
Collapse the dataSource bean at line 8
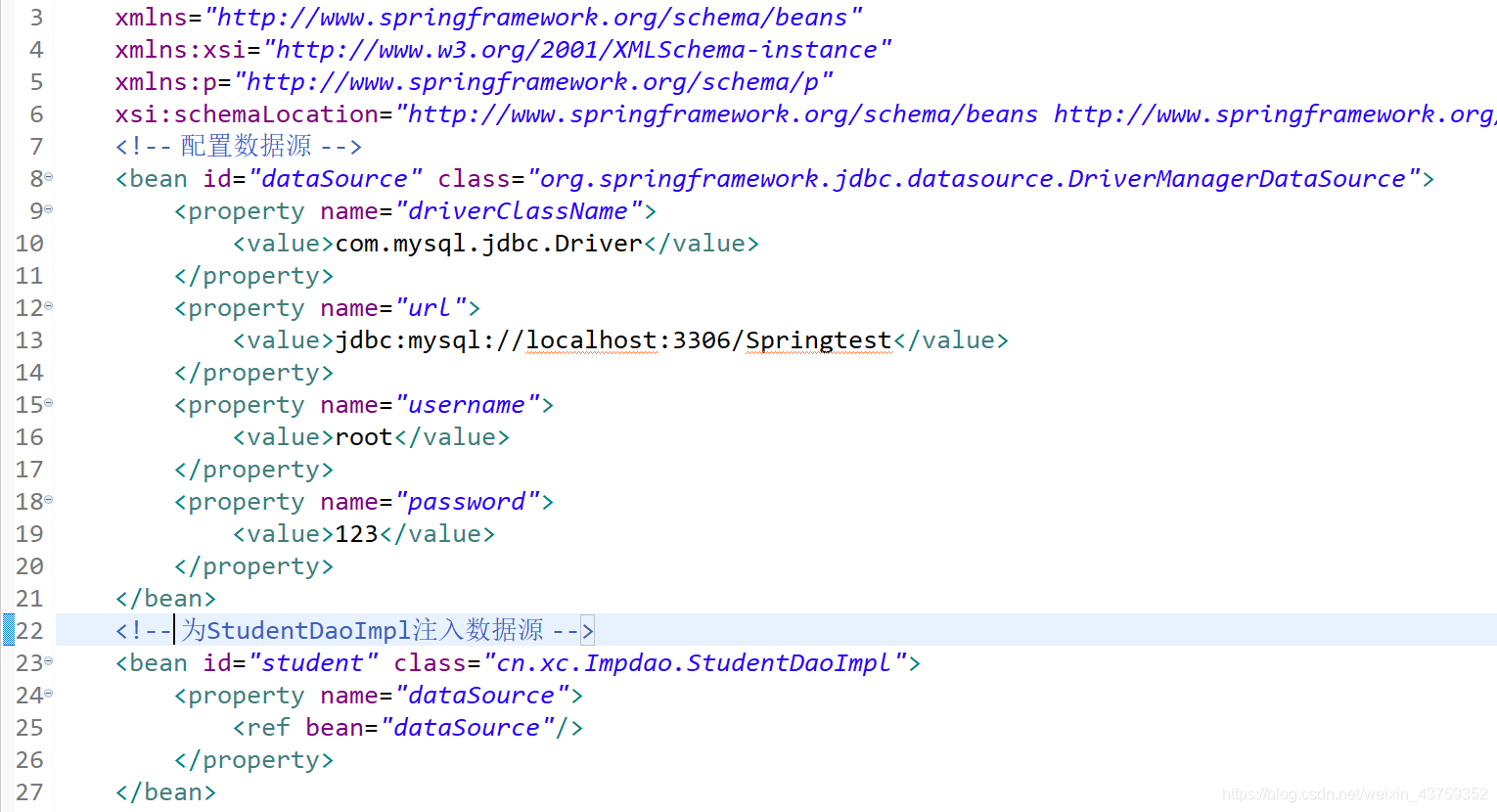pyautogui.click(x=48, y=177)
